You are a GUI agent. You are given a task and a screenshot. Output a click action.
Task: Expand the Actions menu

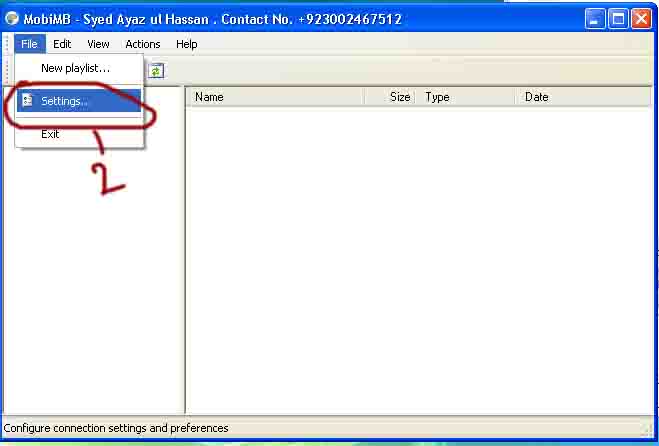point(143,44)
